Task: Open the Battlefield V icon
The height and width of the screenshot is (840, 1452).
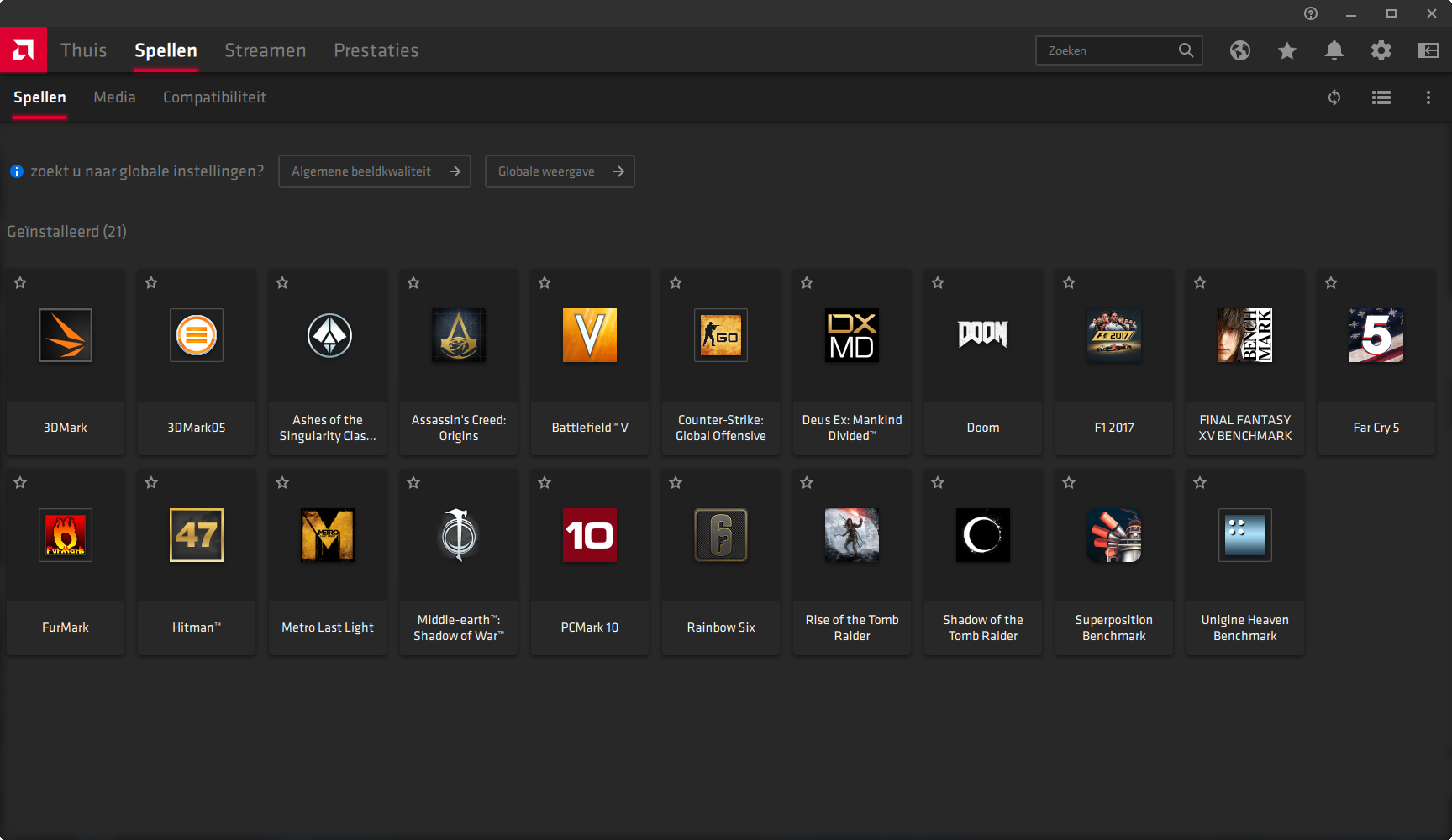Action: [x=590, y=335]
